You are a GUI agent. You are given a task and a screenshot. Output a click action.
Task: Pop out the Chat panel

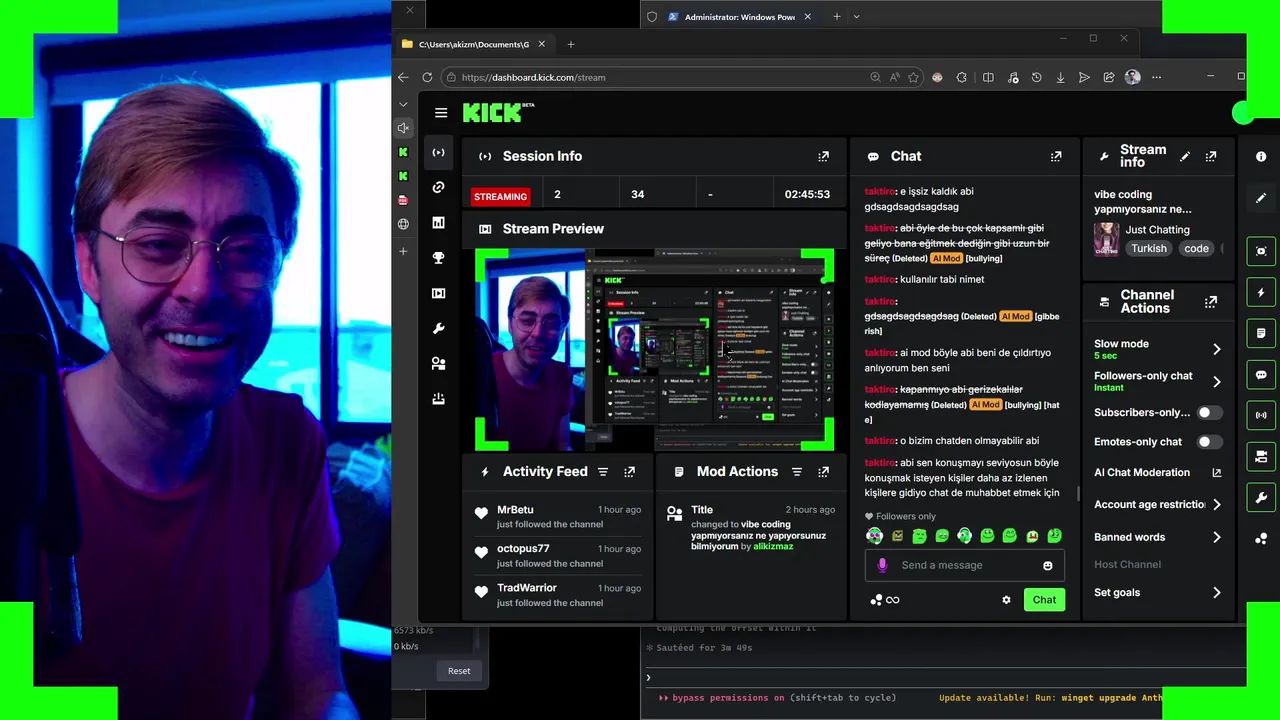point(1056,156)
